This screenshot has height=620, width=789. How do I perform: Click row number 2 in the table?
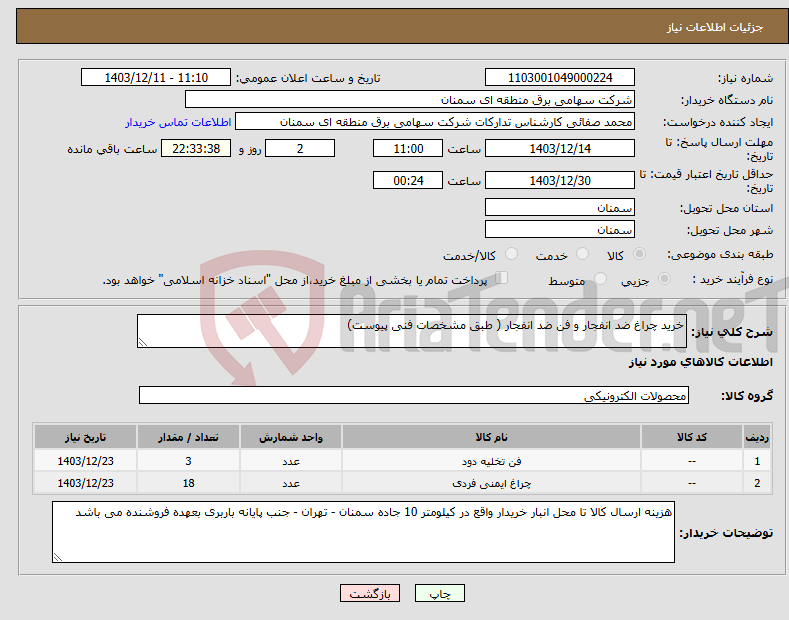pyautogui.click(x=757, y=483)
